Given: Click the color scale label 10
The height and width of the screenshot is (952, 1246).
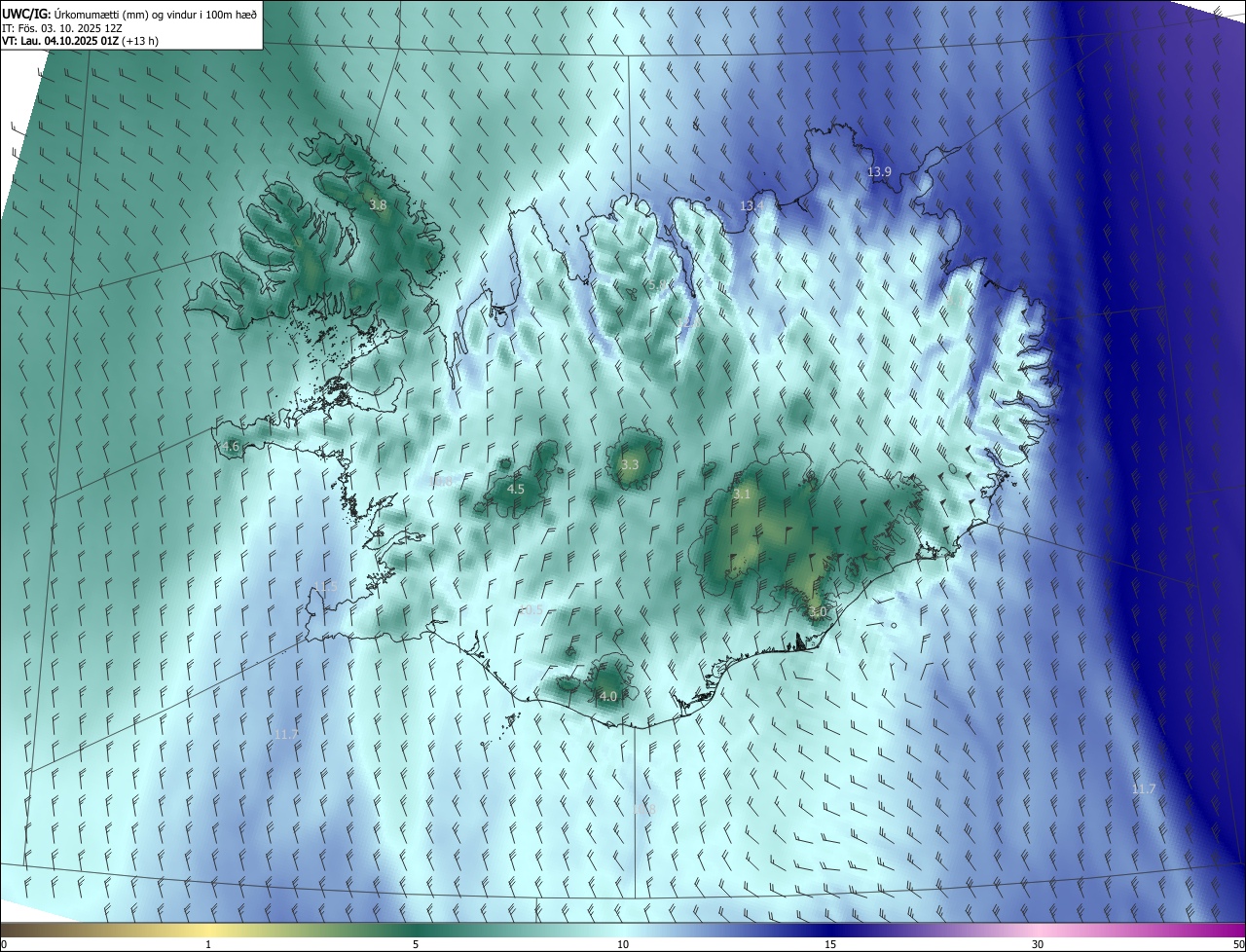Looking at the screenshot, I should coord(623,945).
